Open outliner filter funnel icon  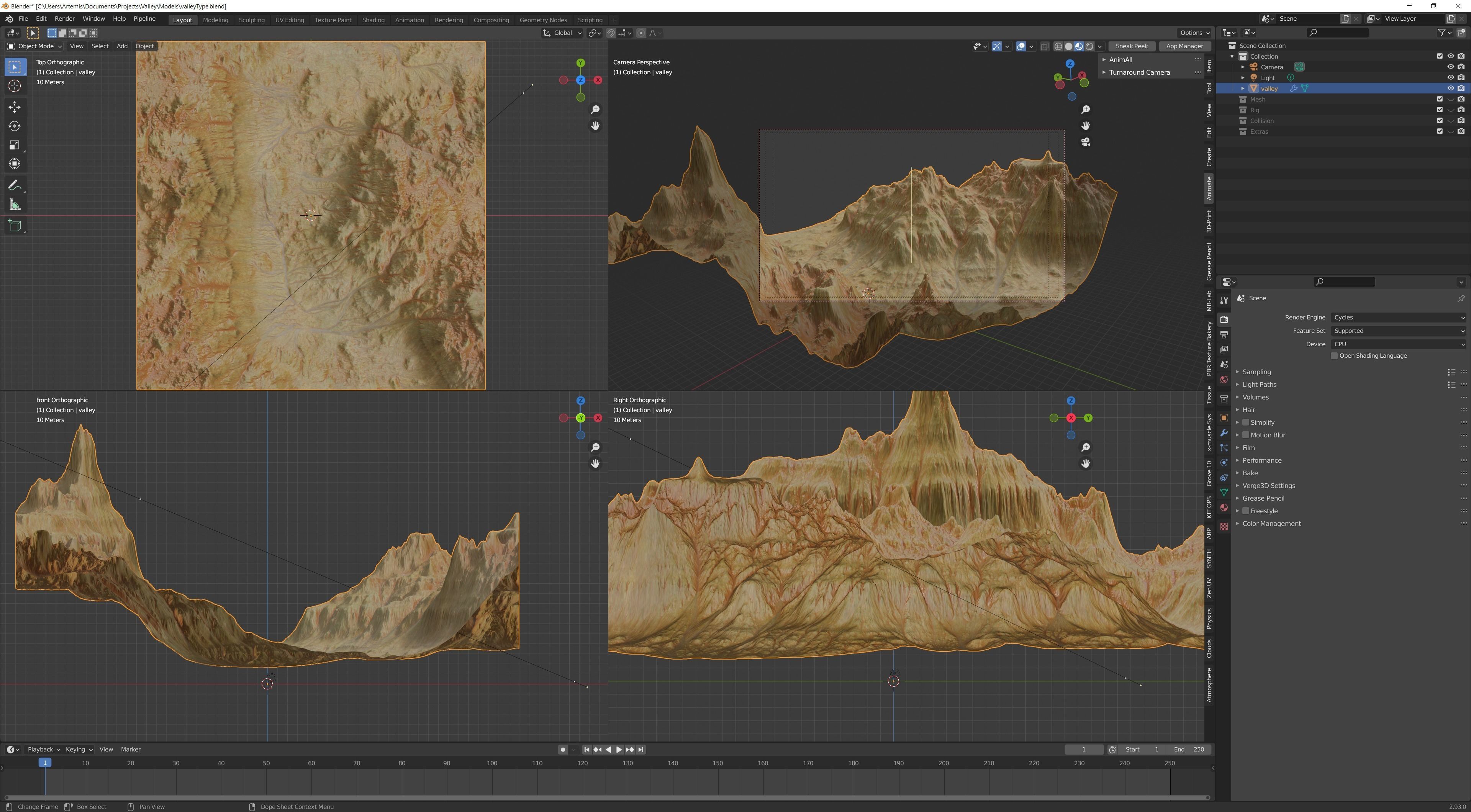(1441, 33)
